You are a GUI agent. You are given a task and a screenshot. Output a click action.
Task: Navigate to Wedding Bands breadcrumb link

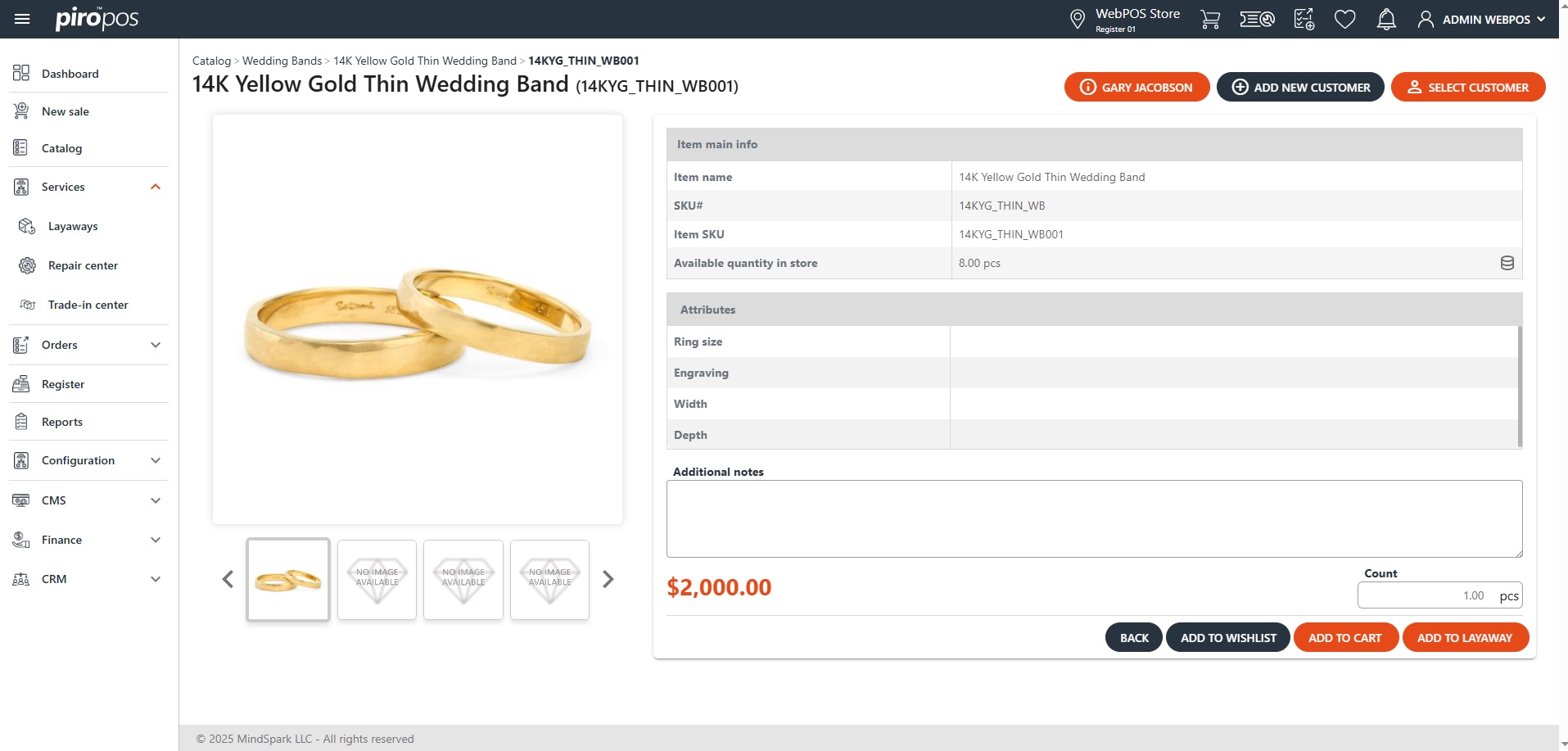click(282, 61)
